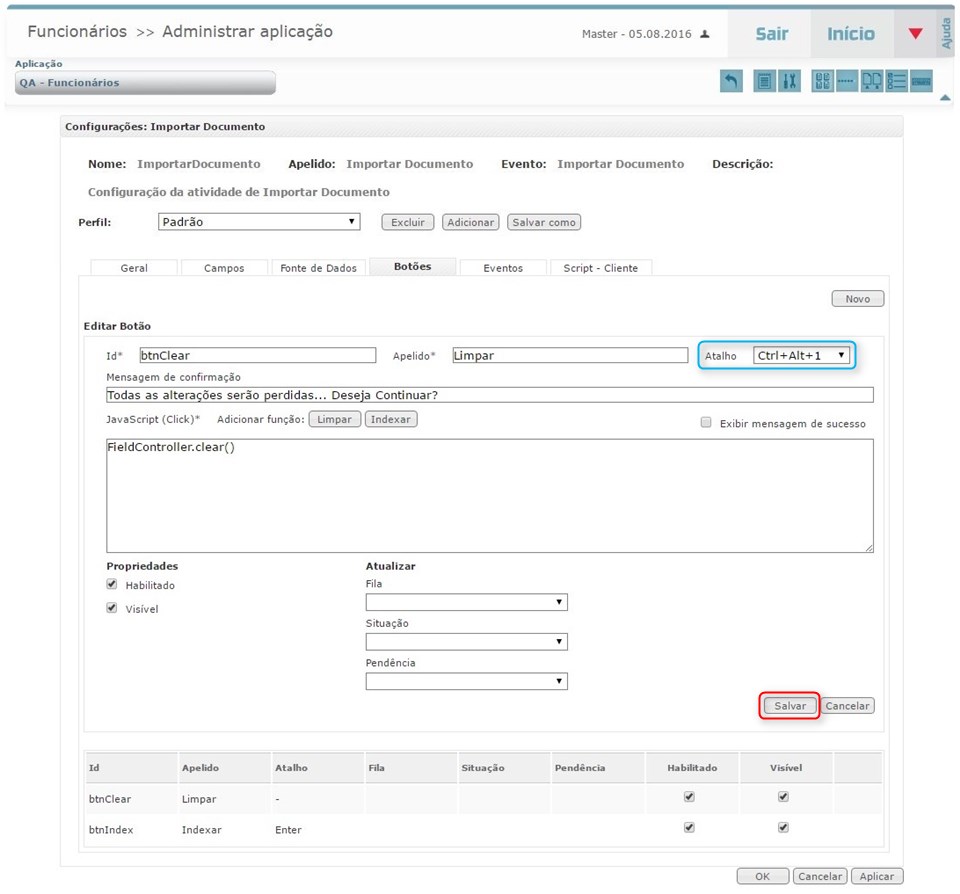The width and height of the screenshot is (960, 894).
Task: Open the Fonte de Dados tab
Action: [x=318, y=268]
